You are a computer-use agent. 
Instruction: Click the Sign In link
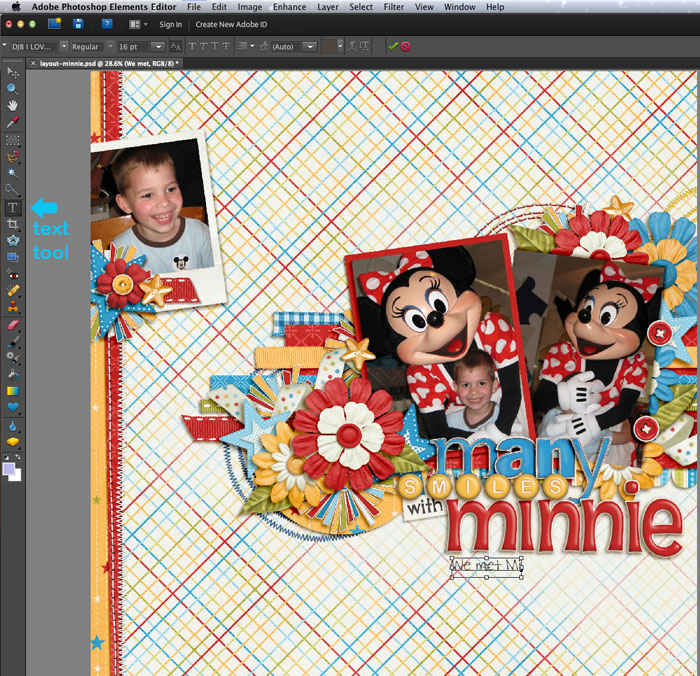171,25
